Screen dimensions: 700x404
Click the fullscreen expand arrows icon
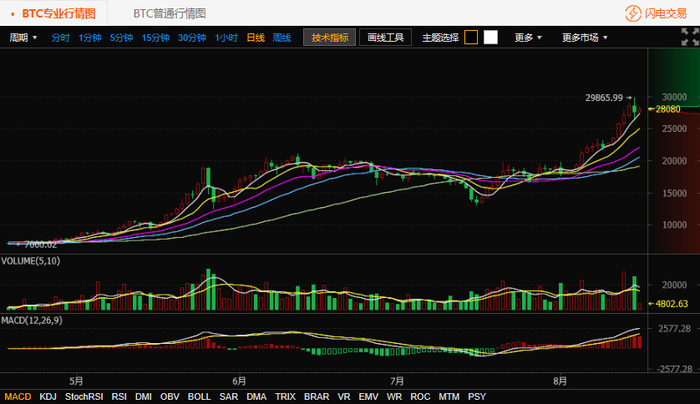coord(690,37)
